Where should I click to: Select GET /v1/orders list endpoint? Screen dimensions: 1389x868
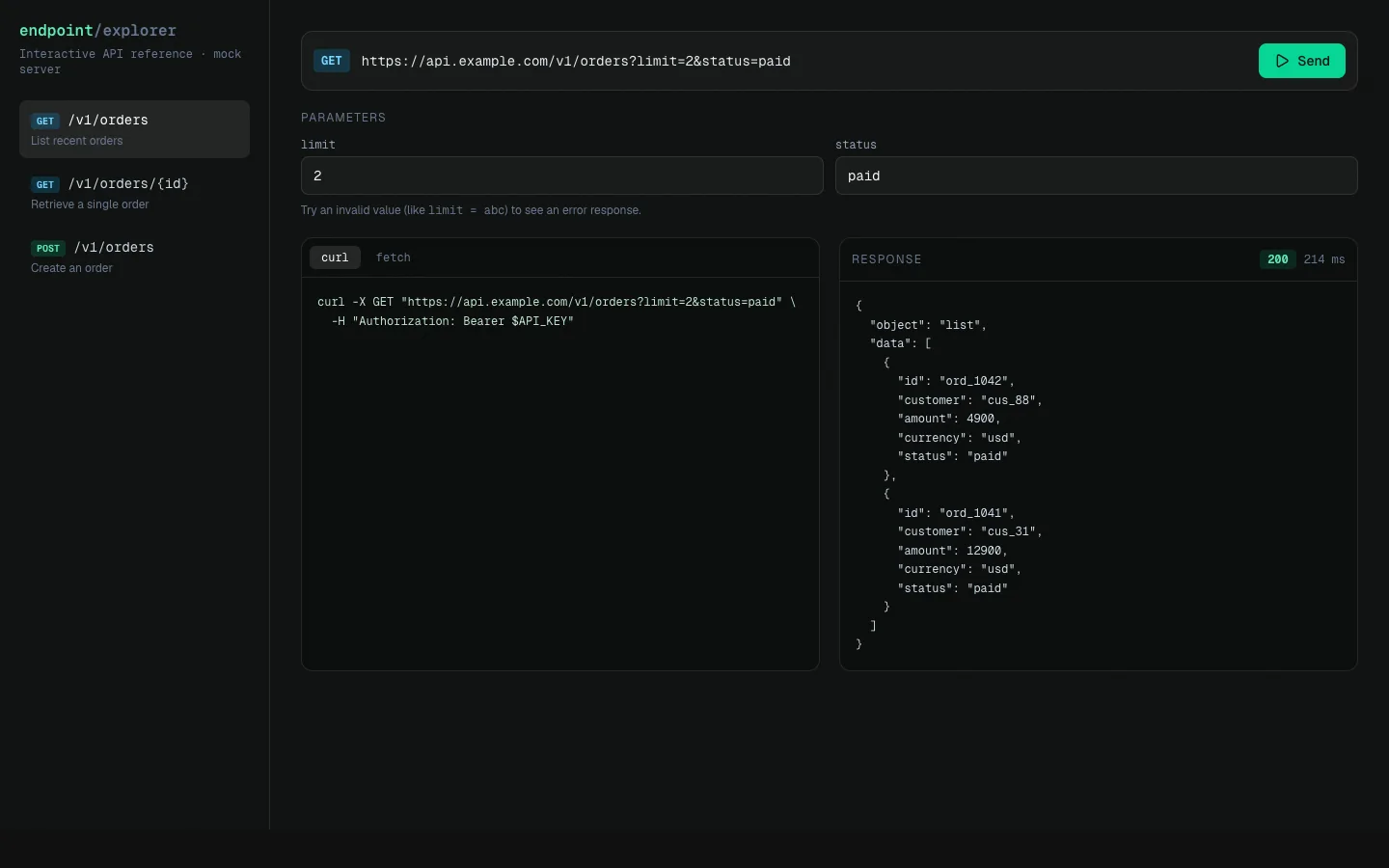click(134, 129)
